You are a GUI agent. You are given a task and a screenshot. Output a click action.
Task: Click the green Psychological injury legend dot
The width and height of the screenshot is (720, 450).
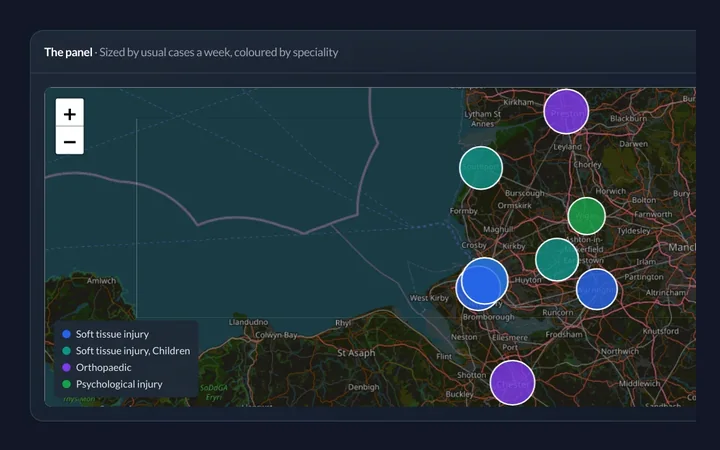[67, 384]
